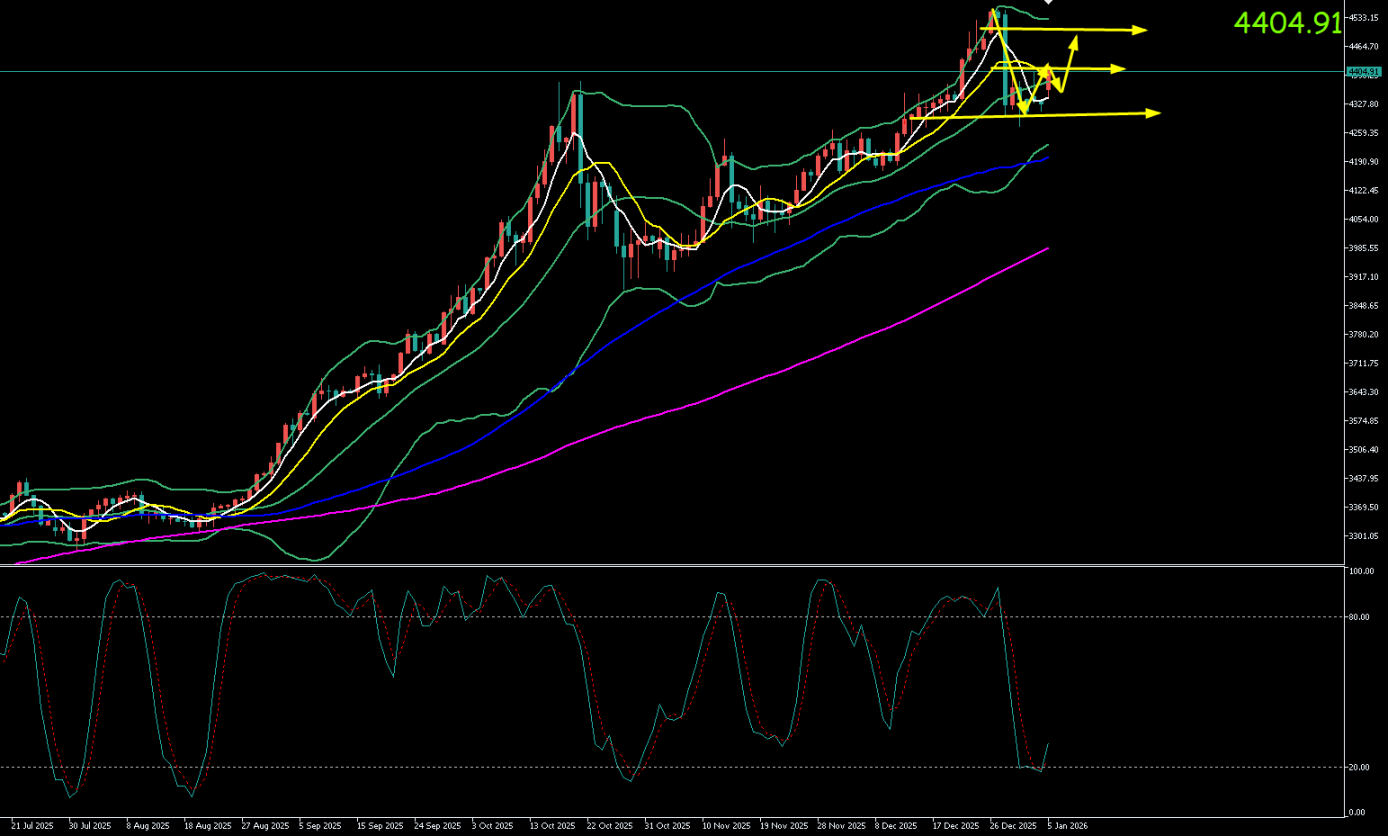The width and height of the screenshot is (1388, 836).
Task: Click the 13 Oct 2025 date label
Action: 553,826
